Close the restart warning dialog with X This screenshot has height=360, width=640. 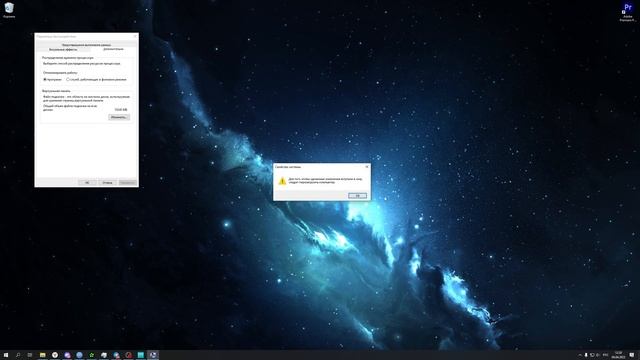[367, 167]
